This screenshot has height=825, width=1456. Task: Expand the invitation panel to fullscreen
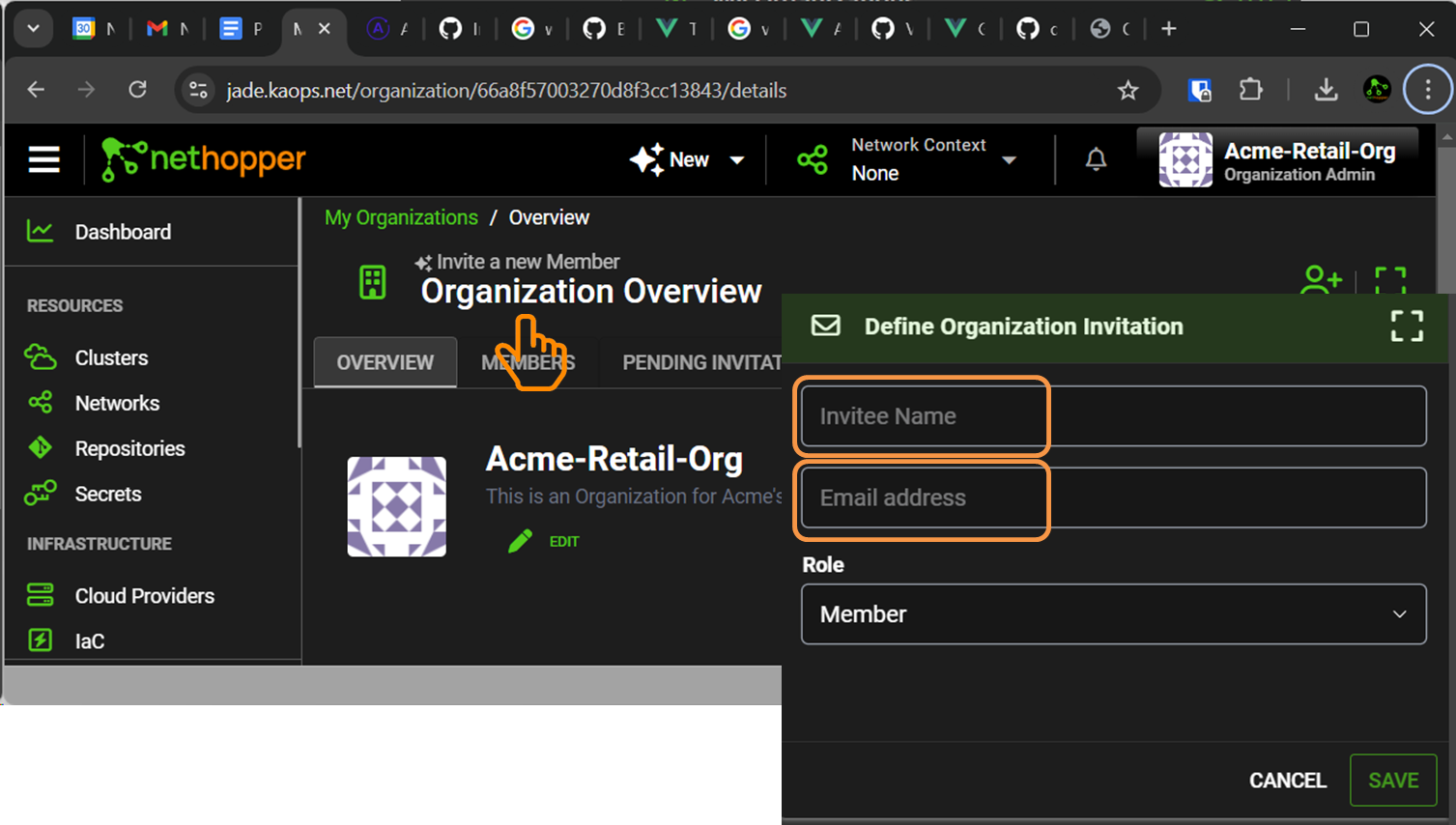click(1407, 326)
